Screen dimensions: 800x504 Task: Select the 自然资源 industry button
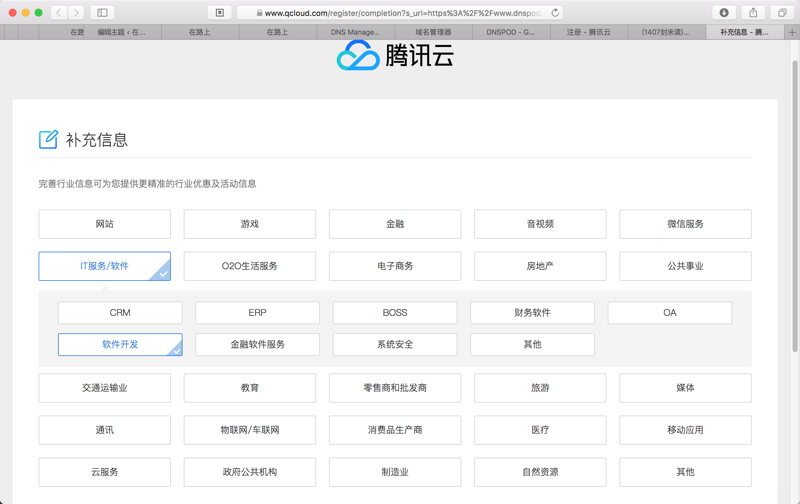coord(540,472)
